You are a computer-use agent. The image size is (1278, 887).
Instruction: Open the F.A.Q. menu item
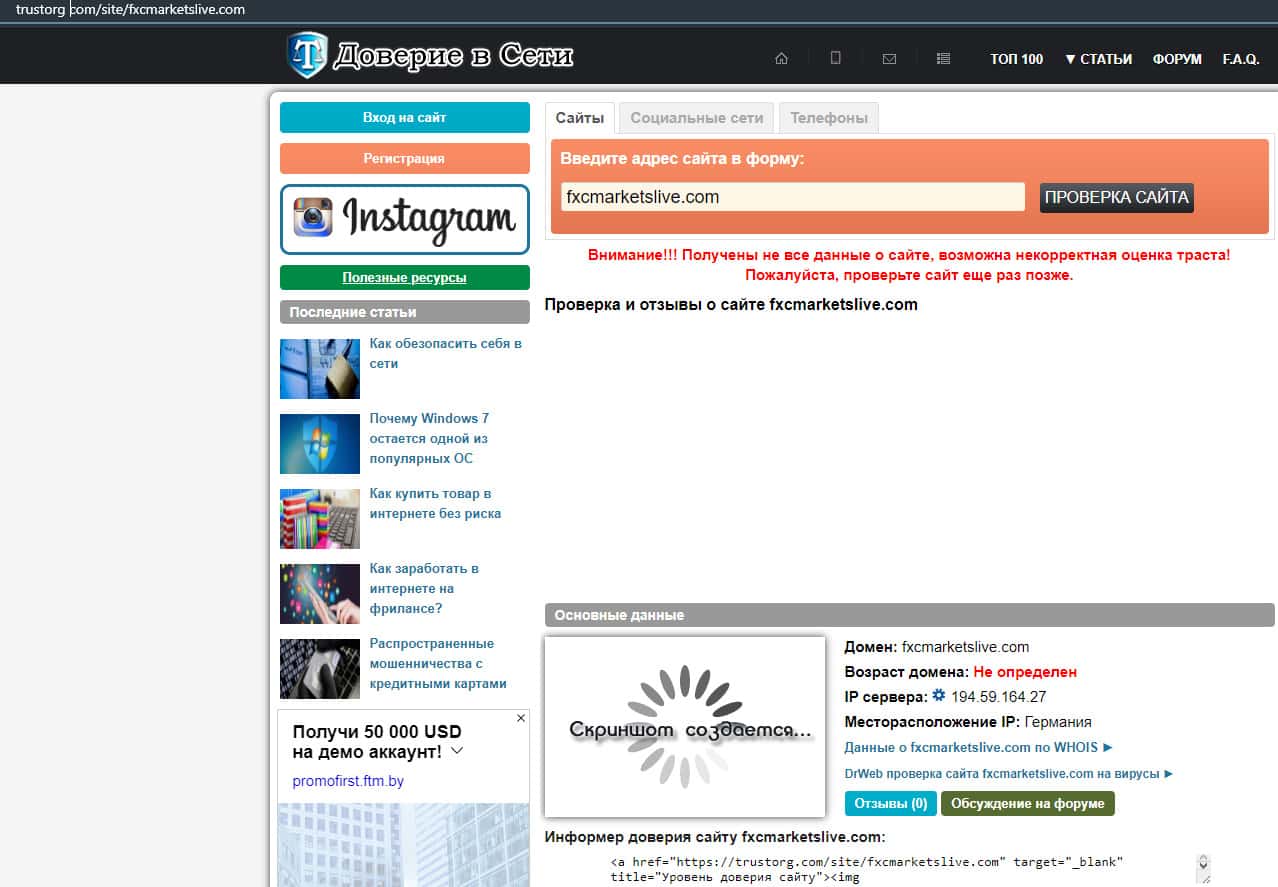(1241, 59)
